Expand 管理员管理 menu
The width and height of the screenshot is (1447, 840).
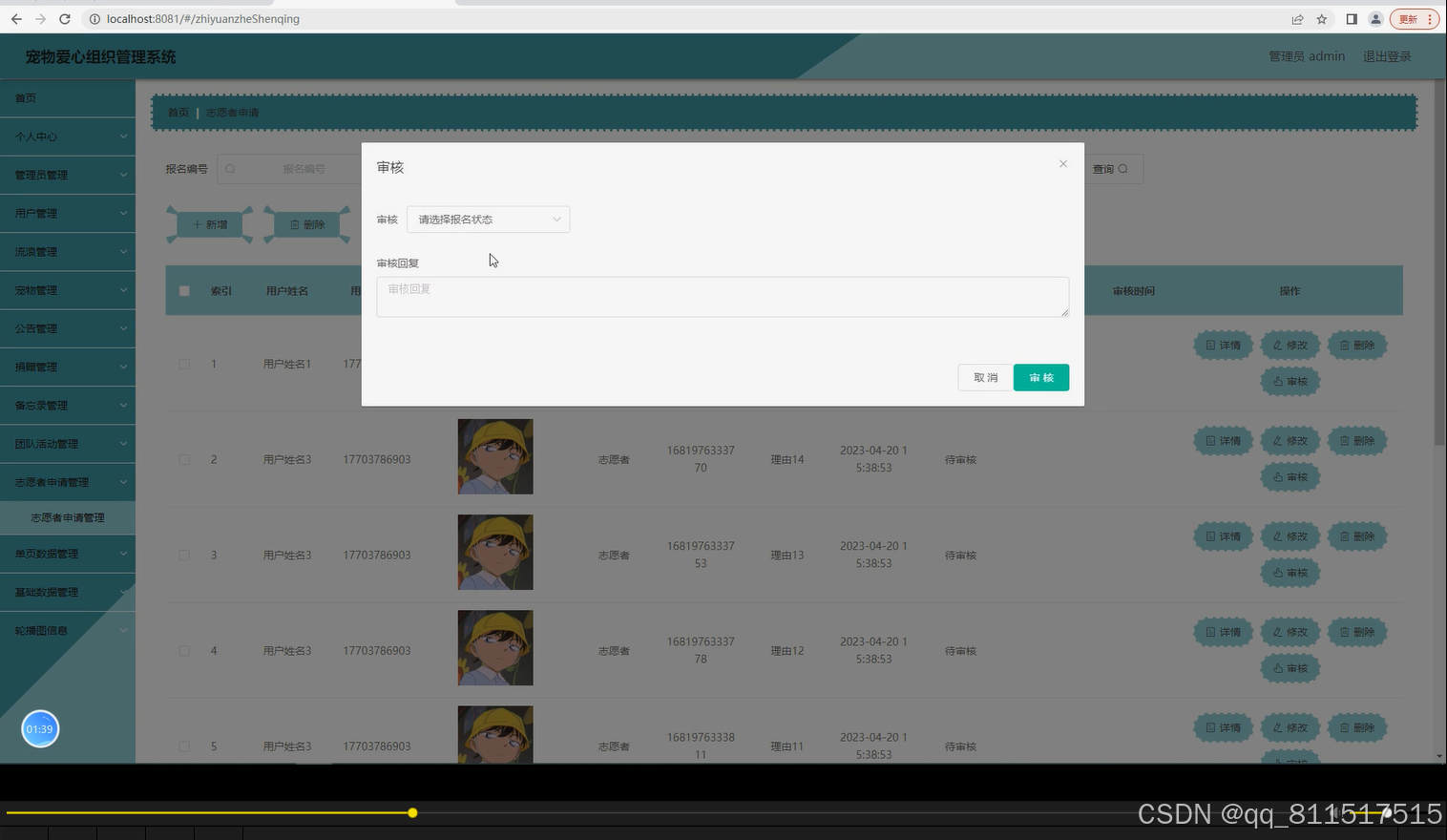click(67, 175)
